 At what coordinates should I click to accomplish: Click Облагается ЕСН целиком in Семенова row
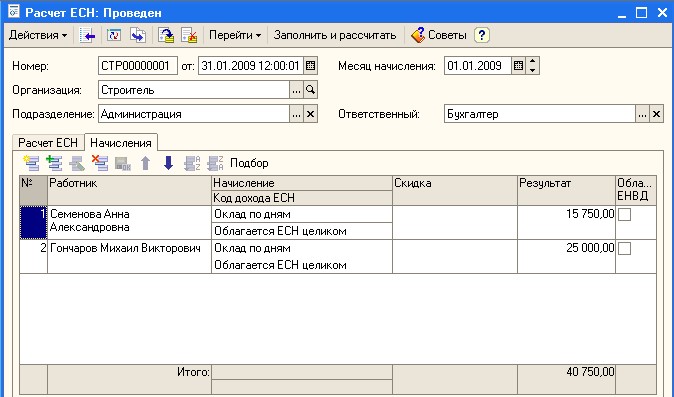tap(302, 231)
